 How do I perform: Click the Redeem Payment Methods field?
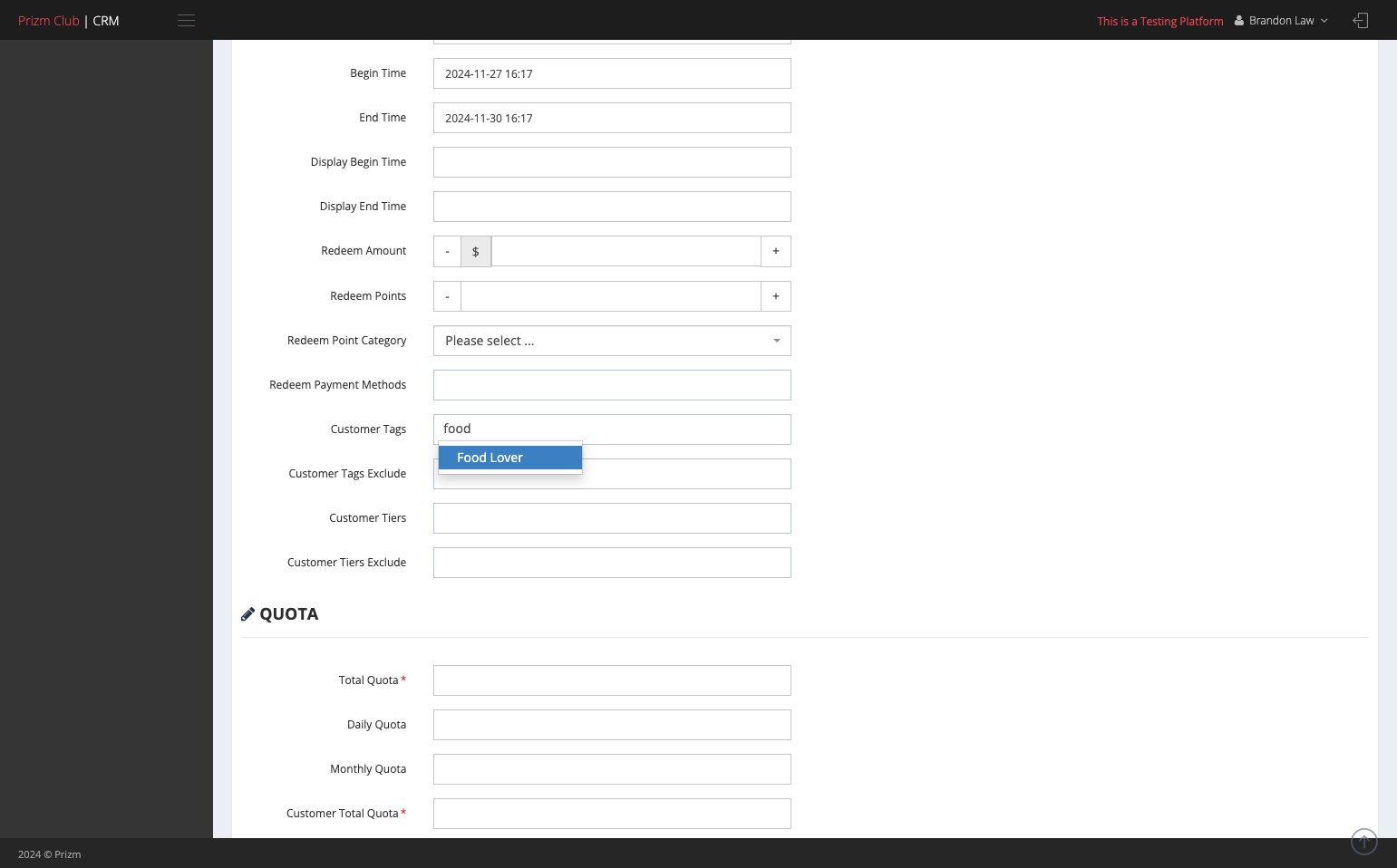click(x=612, y=385)
